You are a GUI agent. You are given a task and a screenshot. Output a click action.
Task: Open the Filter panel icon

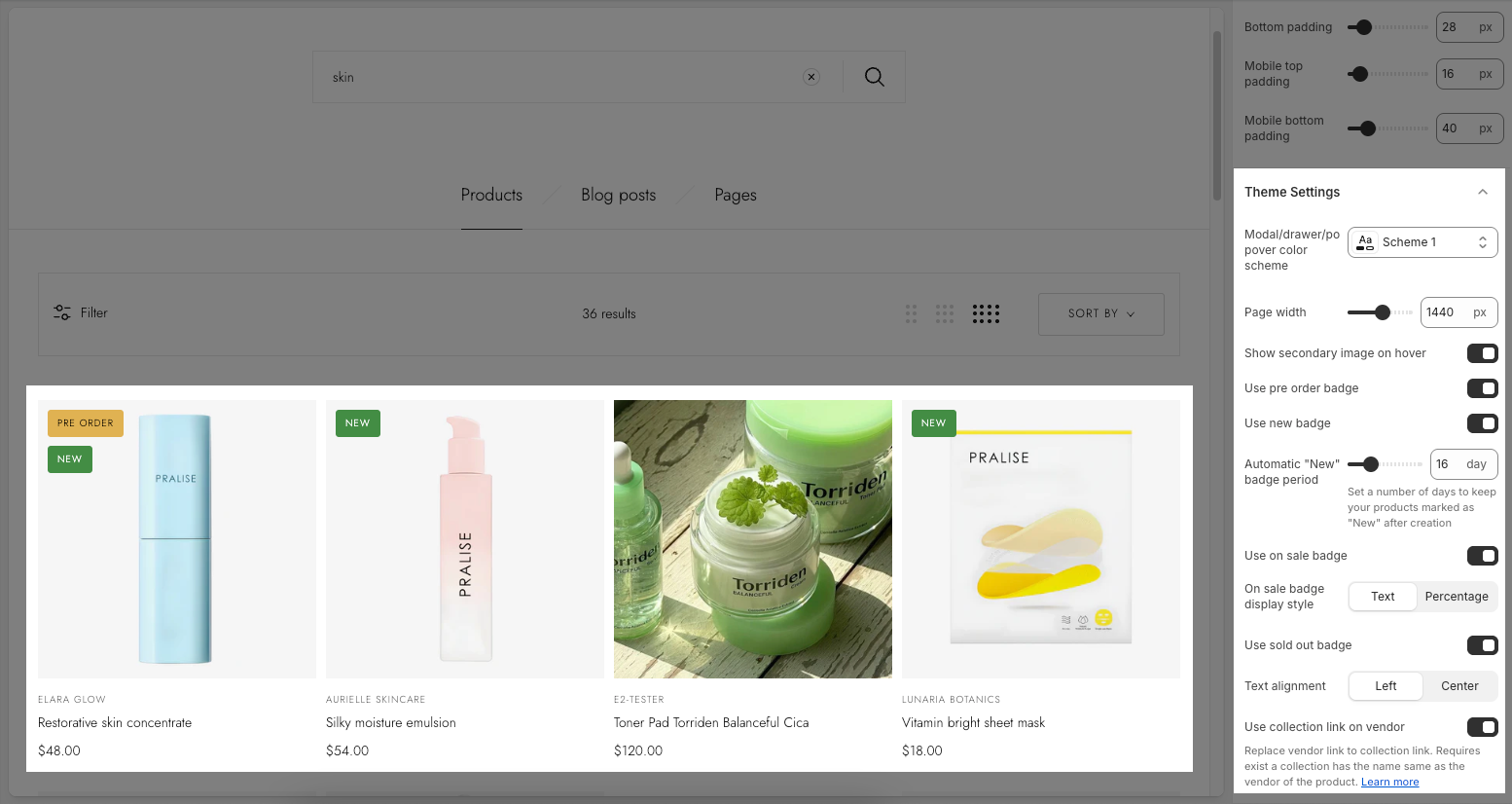pos(62,312)
